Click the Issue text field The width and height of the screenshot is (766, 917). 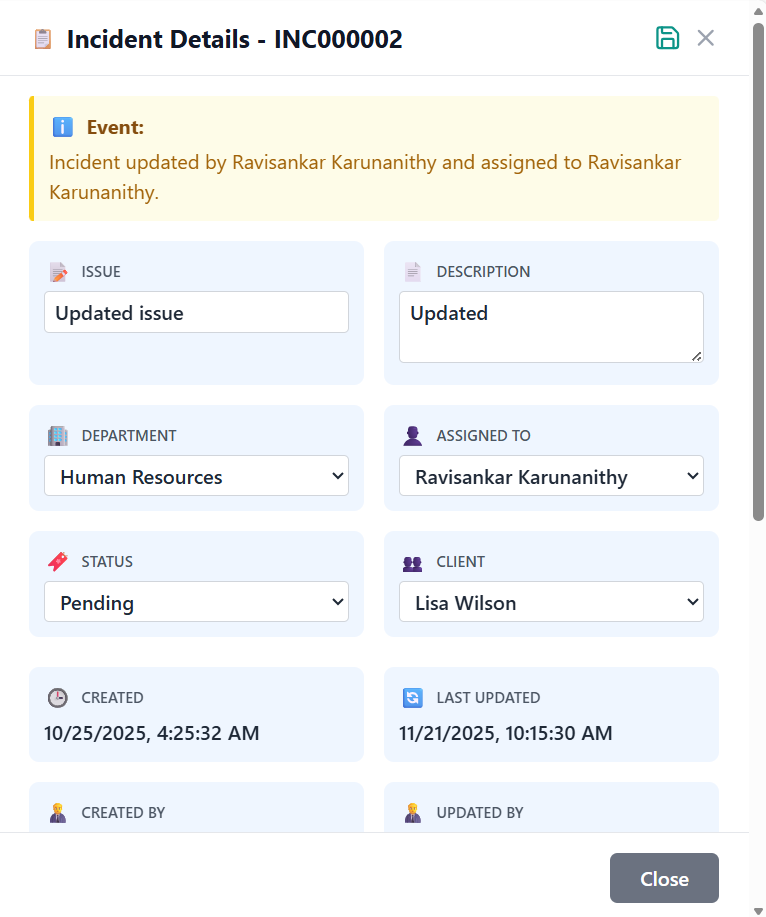click(196, 313)
